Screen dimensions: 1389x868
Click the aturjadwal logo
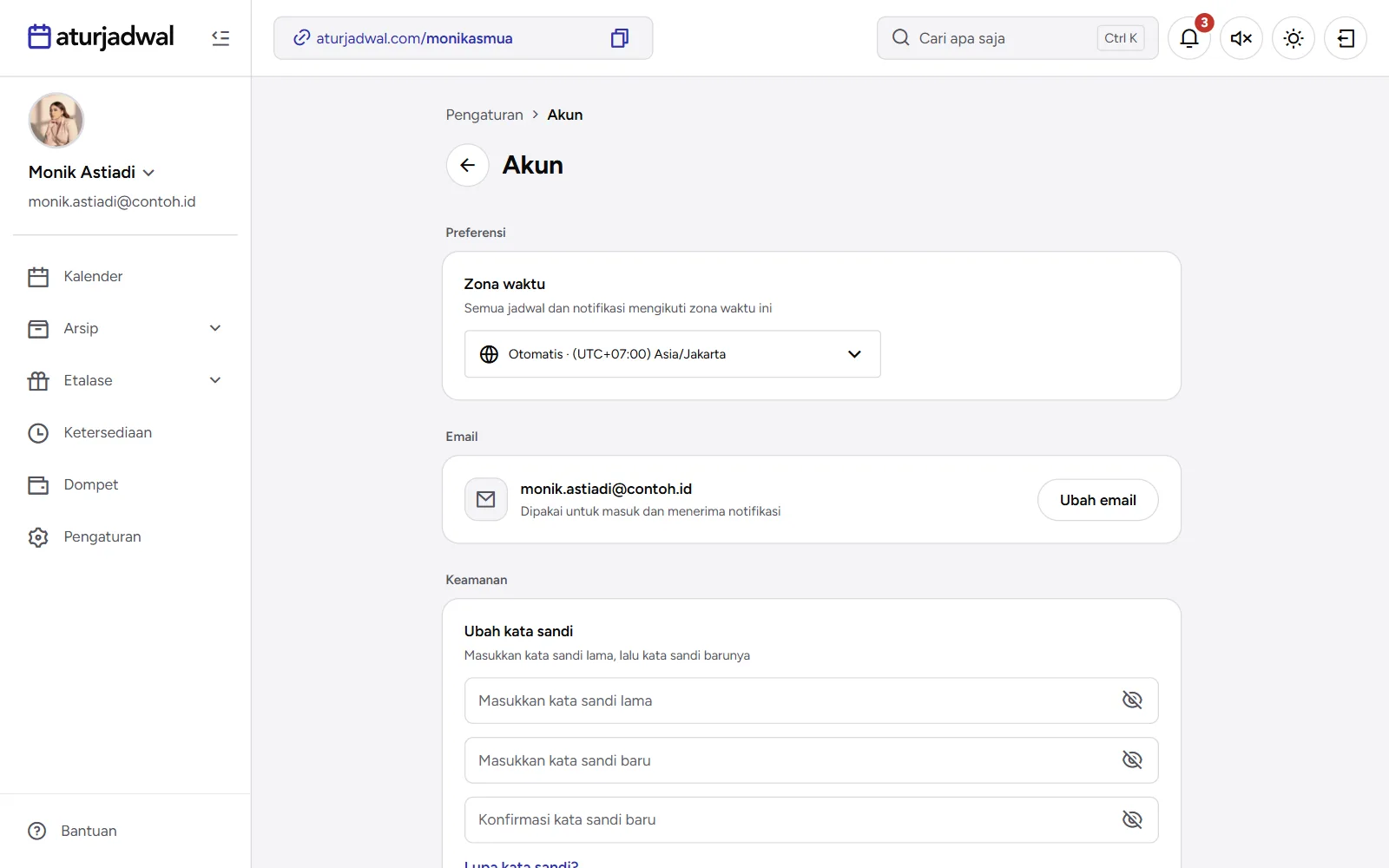pos(101,37)
